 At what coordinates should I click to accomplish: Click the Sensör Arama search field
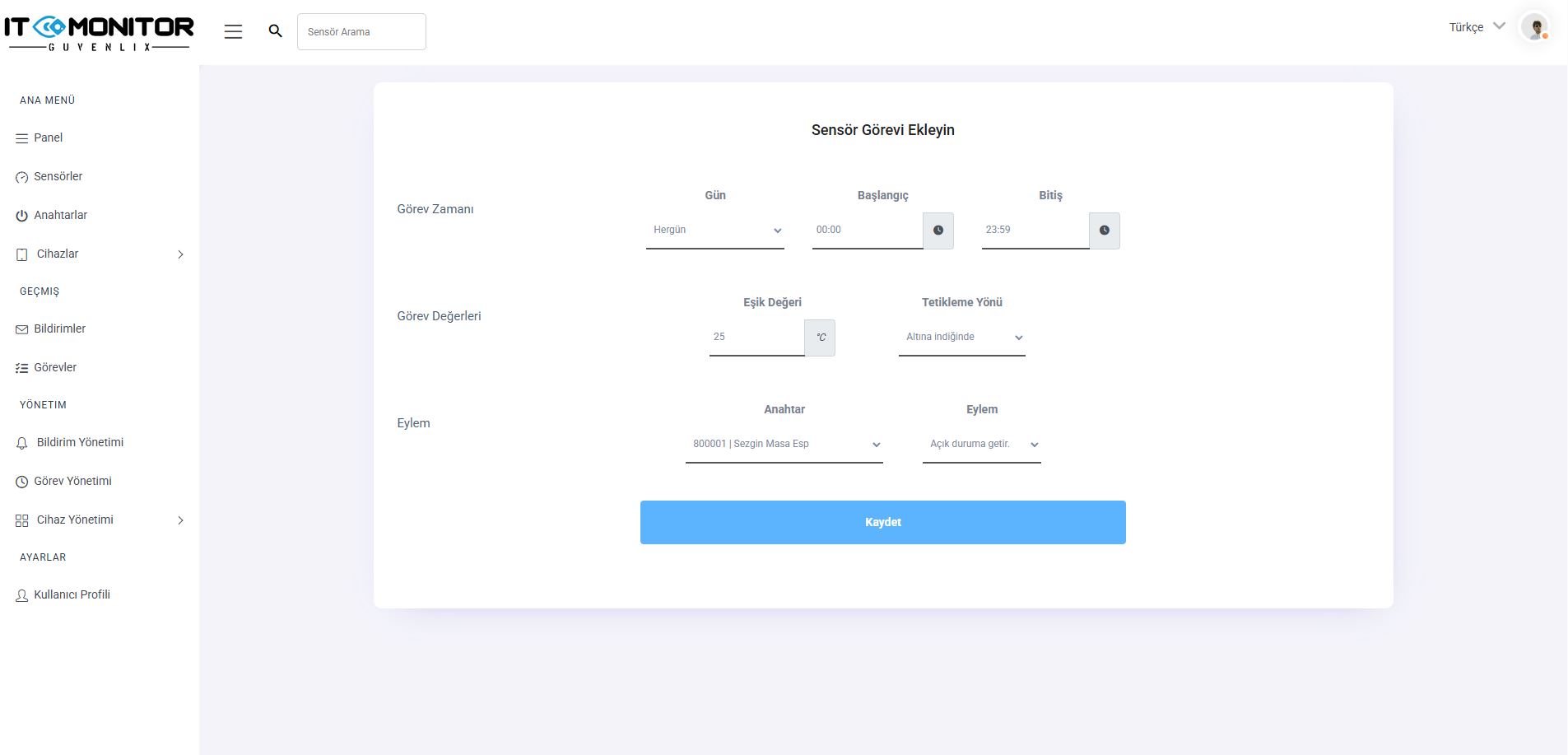tap(361, 31)
